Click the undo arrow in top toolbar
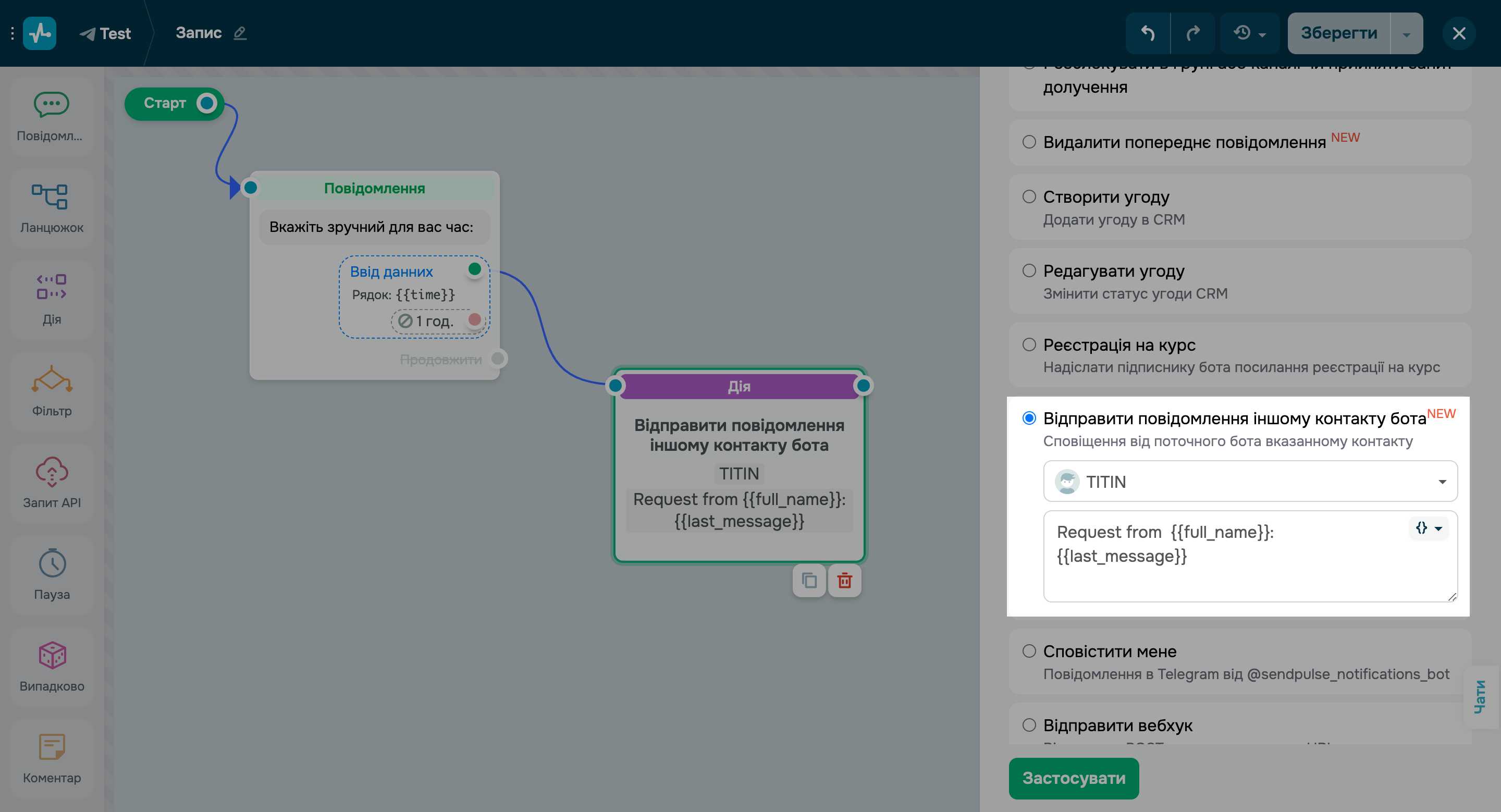Screen dimensions: 1501x812 pos(1147,33)
